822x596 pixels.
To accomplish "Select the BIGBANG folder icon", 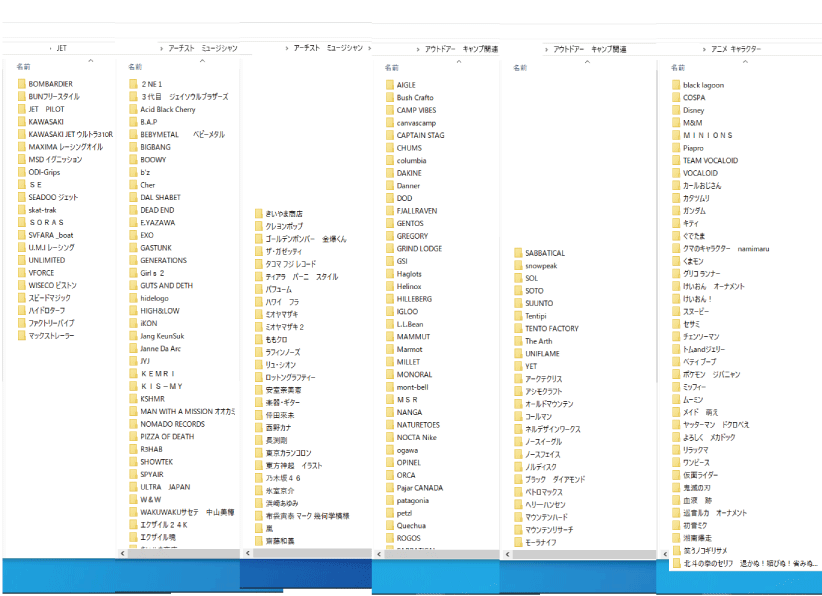I will coord(133,147).
